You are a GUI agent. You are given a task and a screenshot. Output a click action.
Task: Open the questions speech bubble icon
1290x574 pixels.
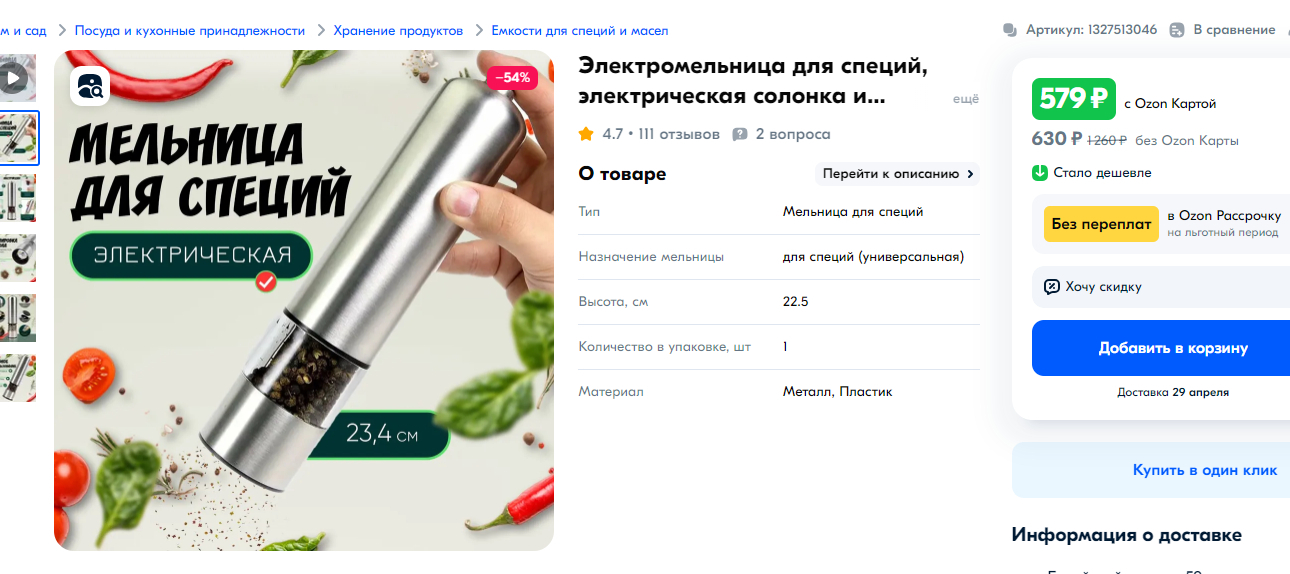pos(740,134)
